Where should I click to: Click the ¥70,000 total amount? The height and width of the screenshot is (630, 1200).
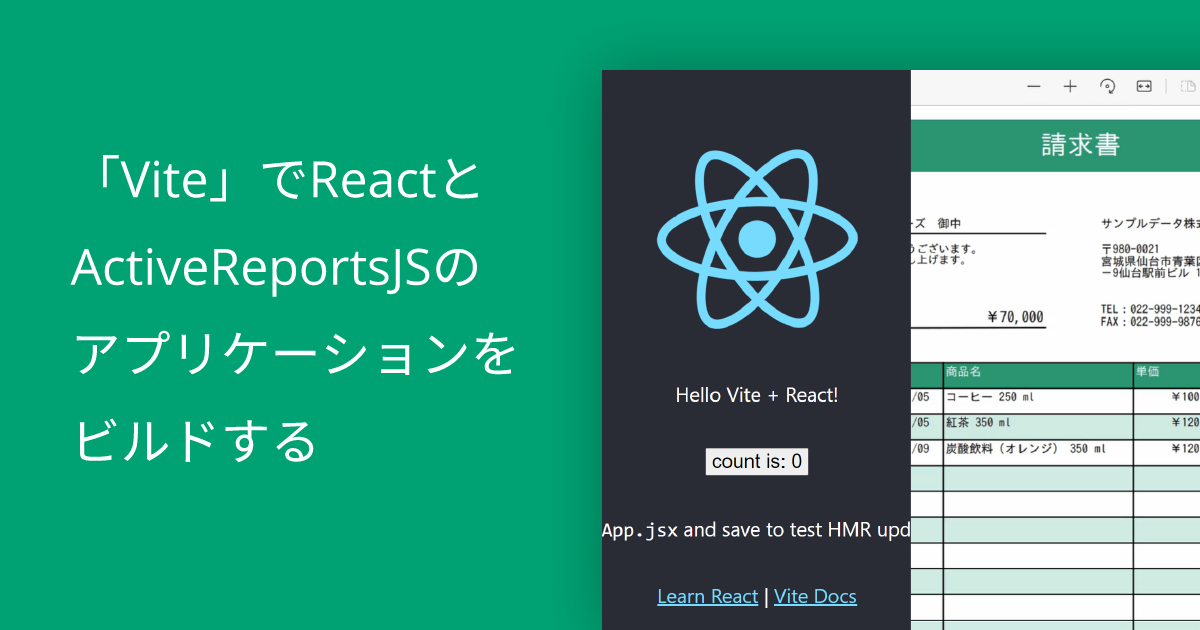(x=1015, y=318)
